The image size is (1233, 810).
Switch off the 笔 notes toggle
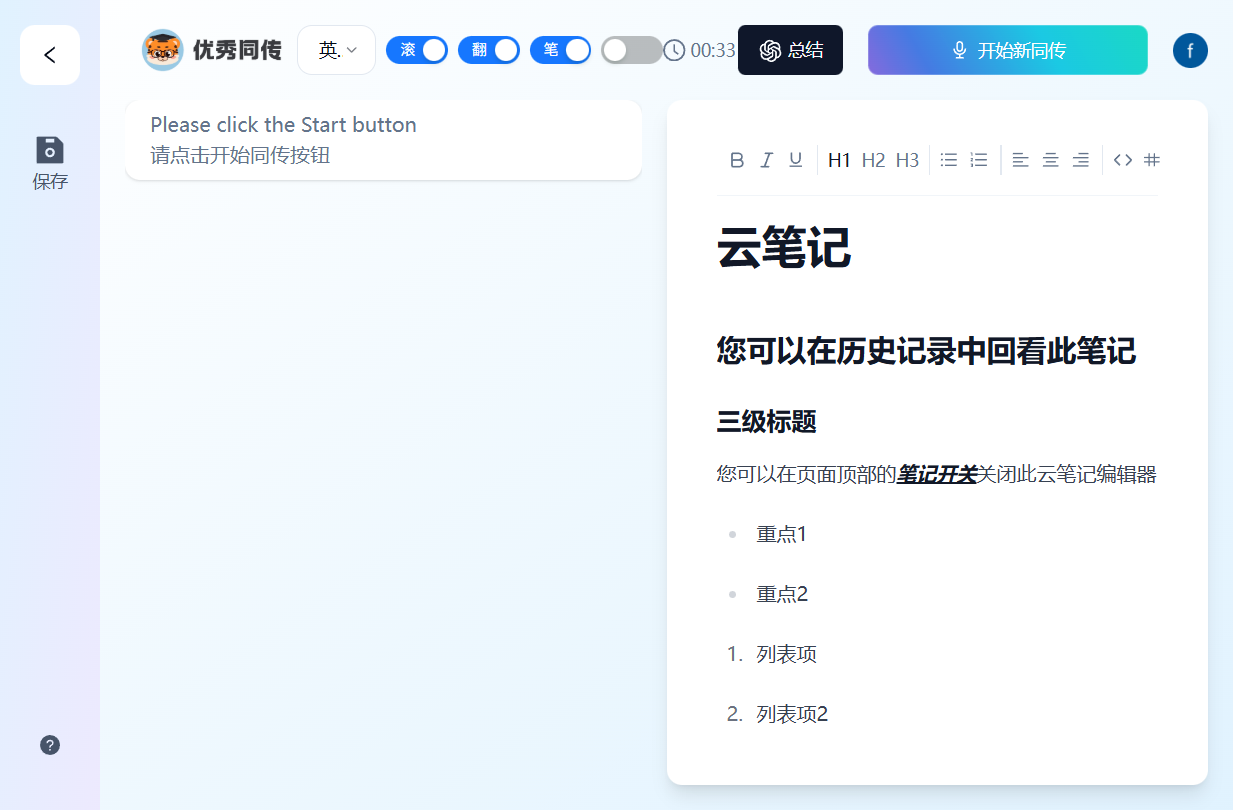pos(560,50)
